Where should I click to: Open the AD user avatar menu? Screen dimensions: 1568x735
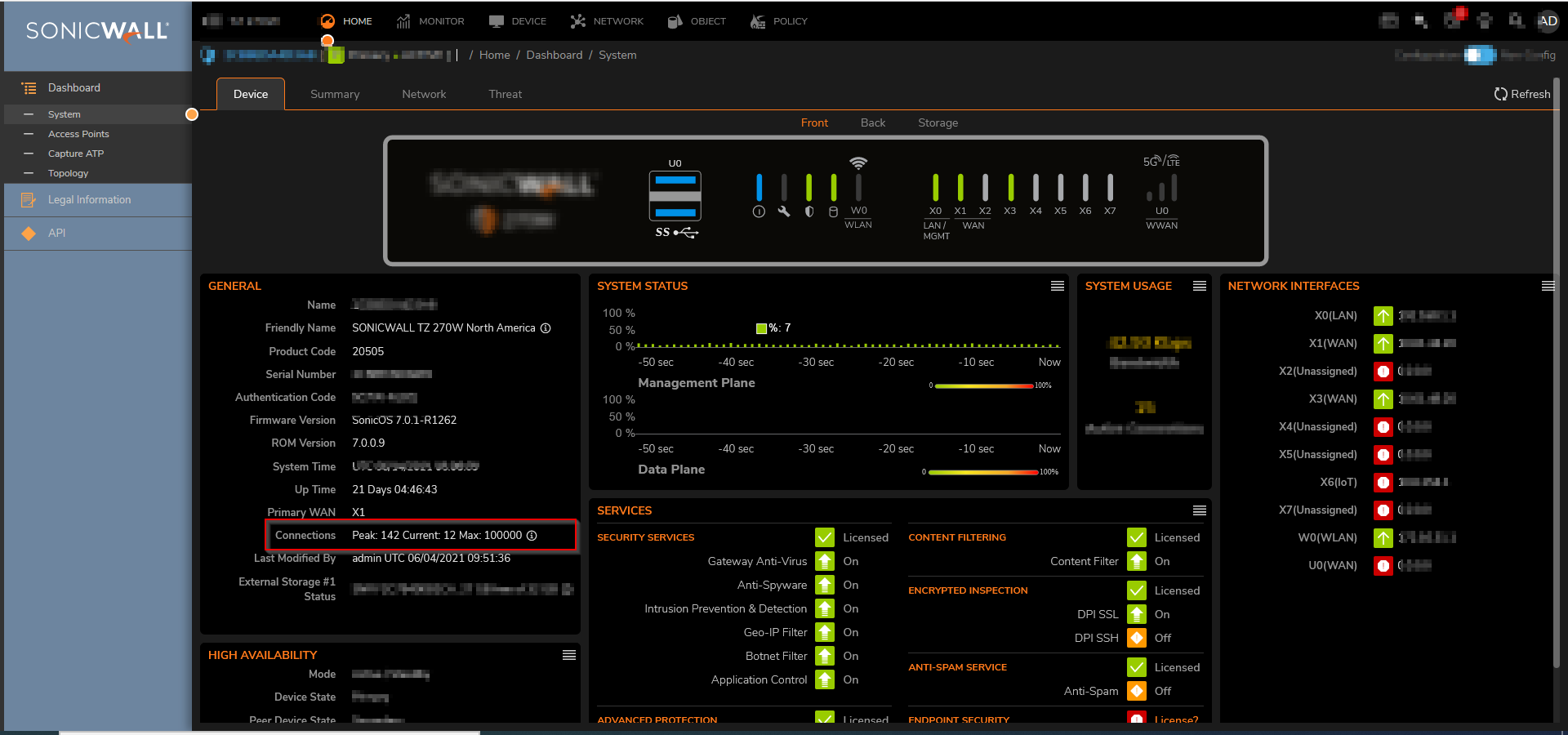[1548, 21]
